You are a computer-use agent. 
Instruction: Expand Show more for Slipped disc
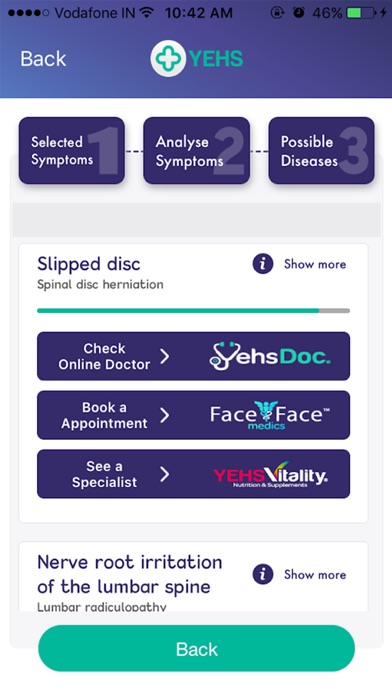(315, 264)
